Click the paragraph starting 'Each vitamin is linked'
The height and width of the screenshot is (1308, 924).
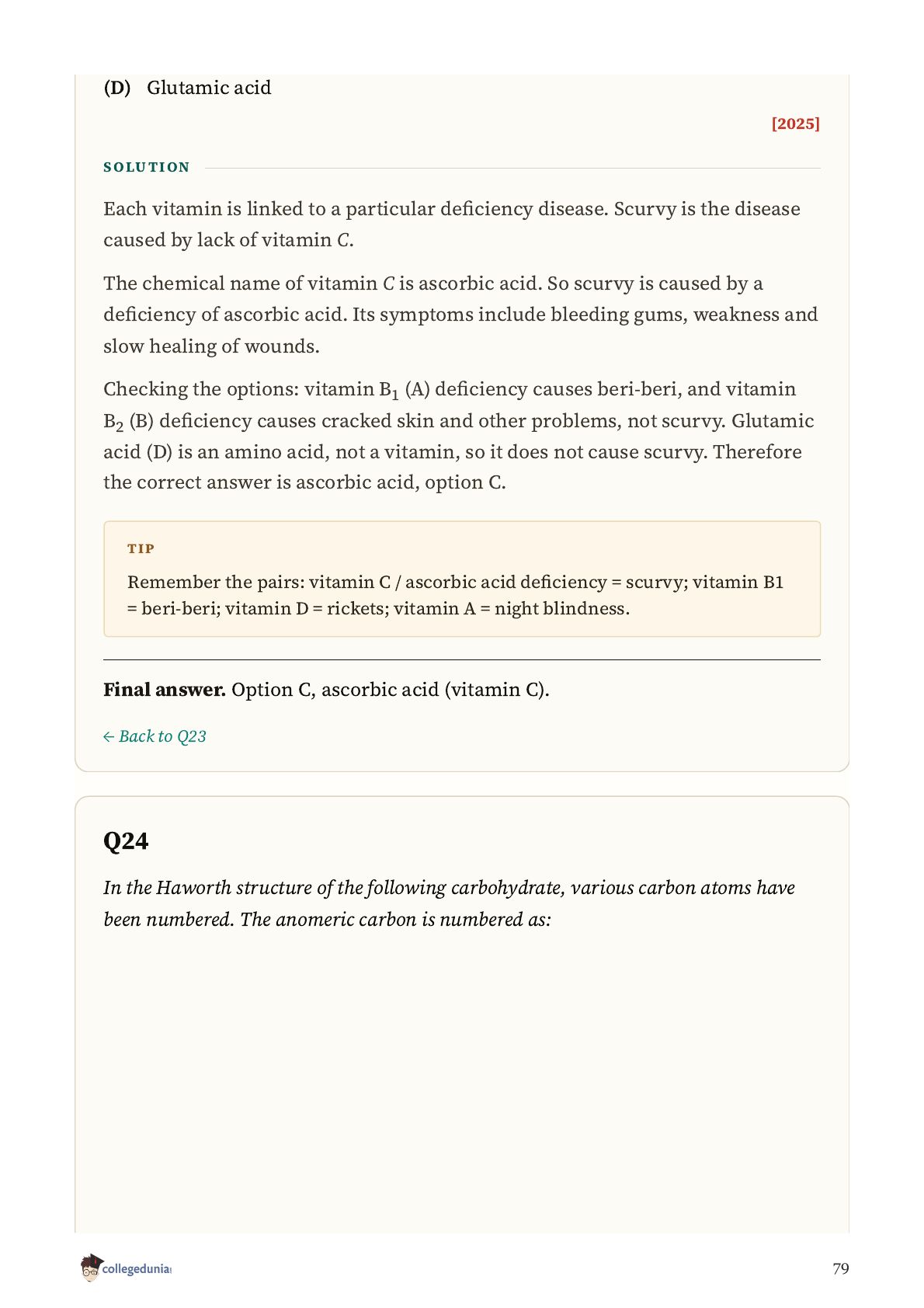[x=452, y=224]
